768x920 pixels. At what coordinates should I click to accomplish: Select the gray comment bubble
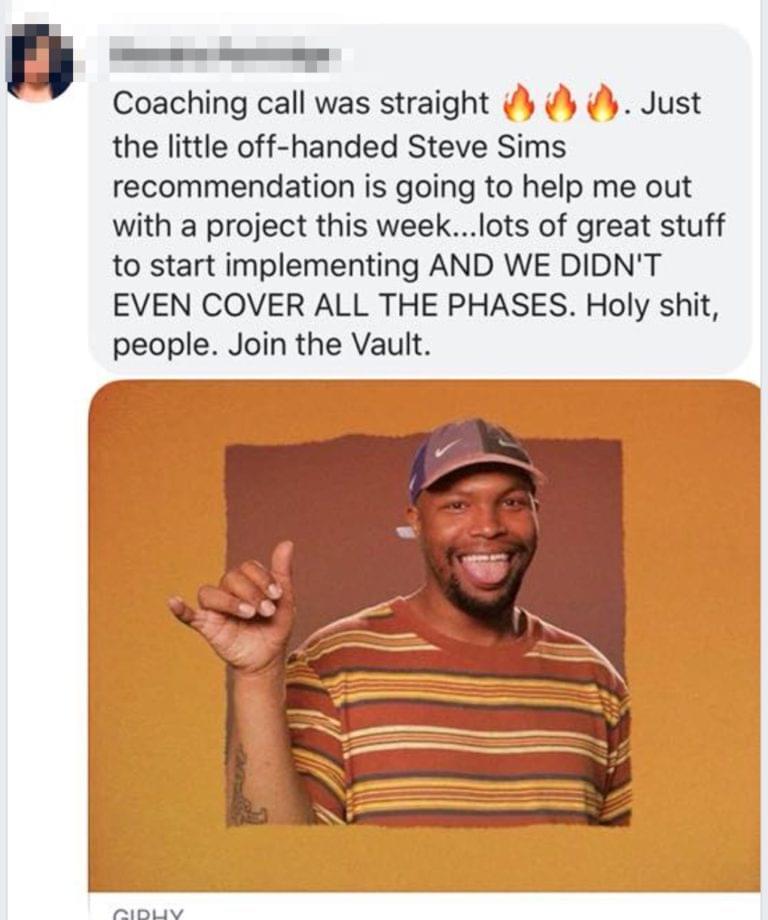click(x=420, y=199)
